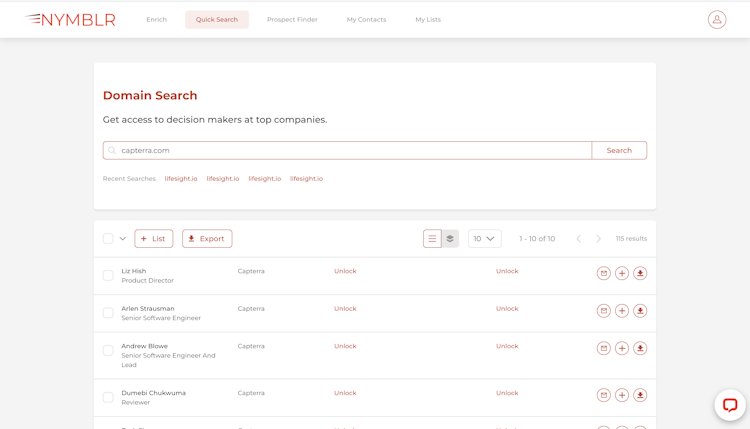Download Andrew Blowe contact
Image resolution: width=750 pixels, height=429 pixels.
(x=640, y=348)
